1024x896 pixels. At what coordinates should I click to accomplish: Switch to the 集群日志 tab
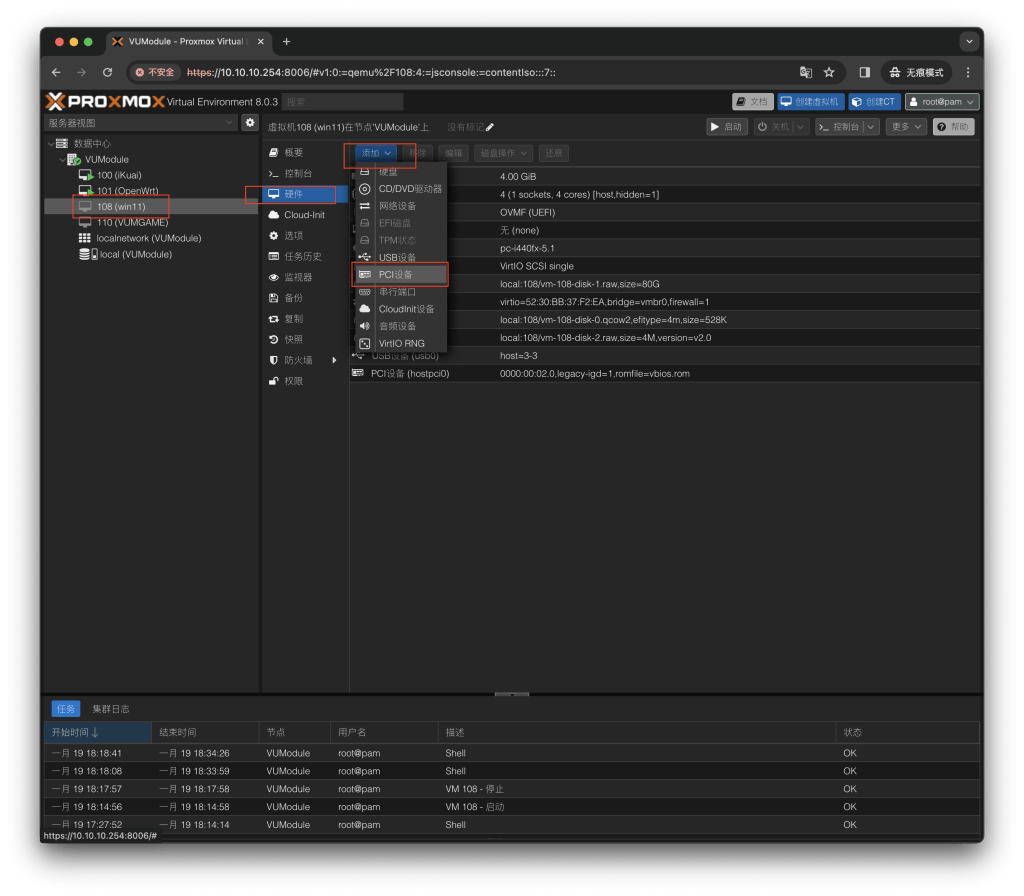[111, 709]
